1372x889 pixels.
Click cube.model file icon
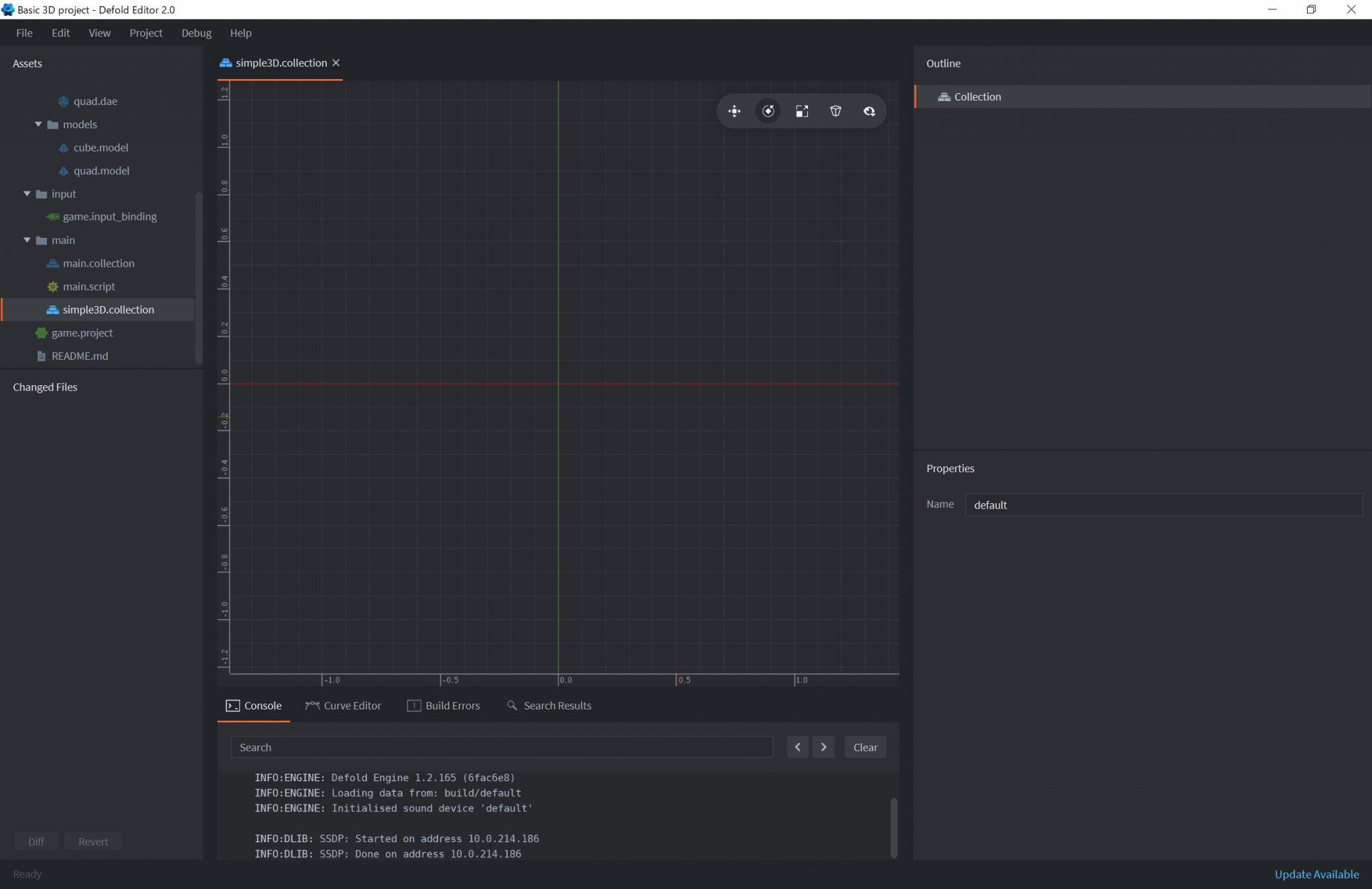pyautogui.click(x=64, y=148)
